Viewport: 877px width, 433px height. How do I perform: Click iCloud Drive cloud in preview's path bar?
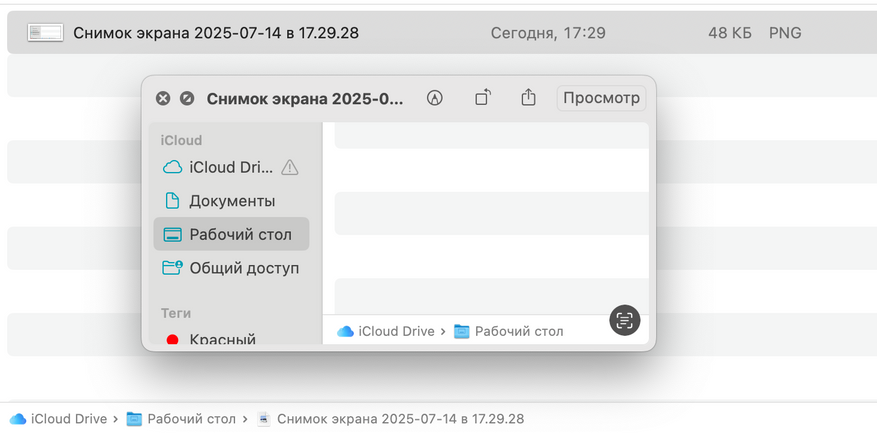tap(345, 331)
